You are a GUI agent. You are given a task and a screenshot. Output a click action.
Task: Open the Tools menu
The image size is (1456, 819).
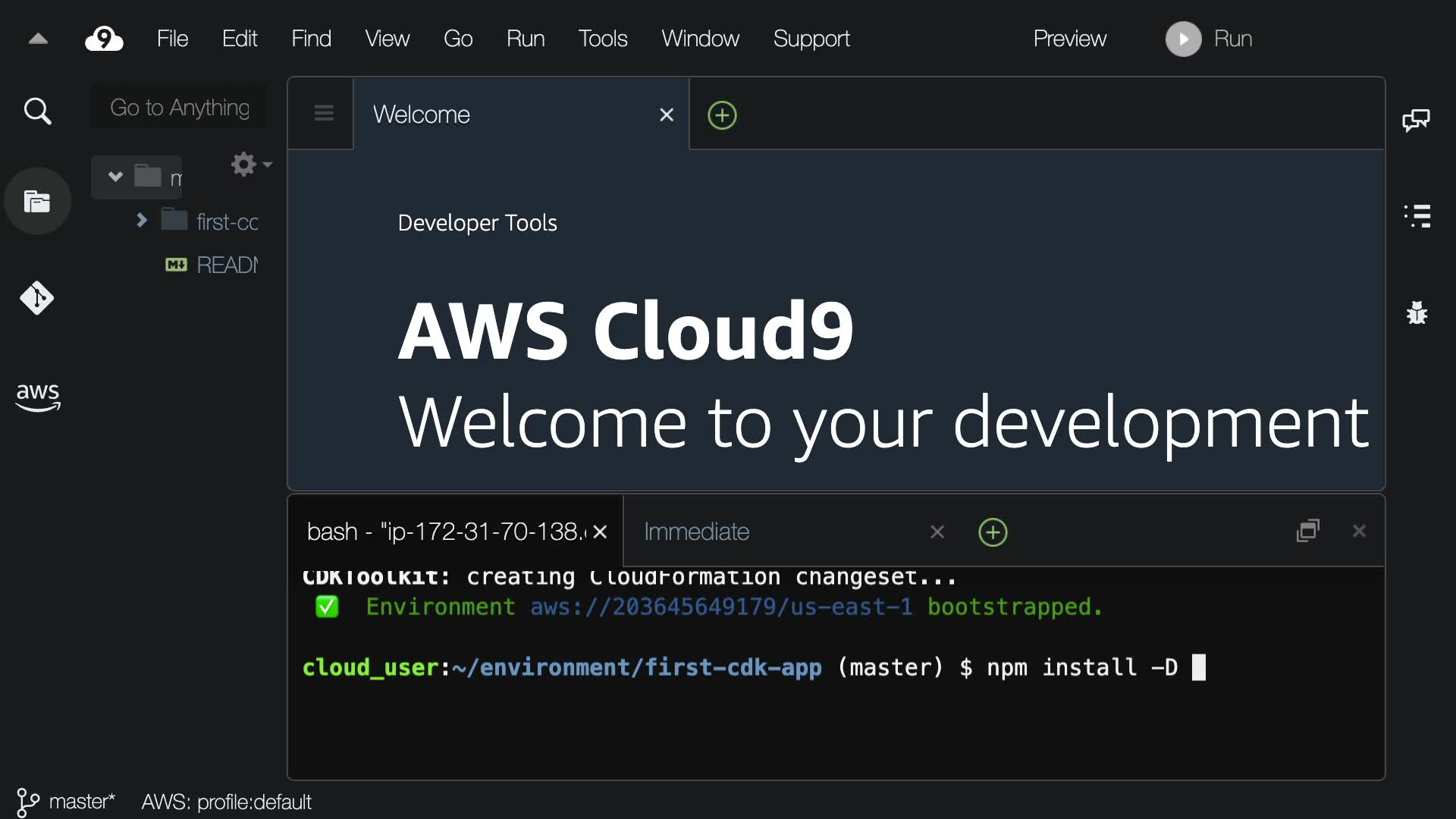602,39
